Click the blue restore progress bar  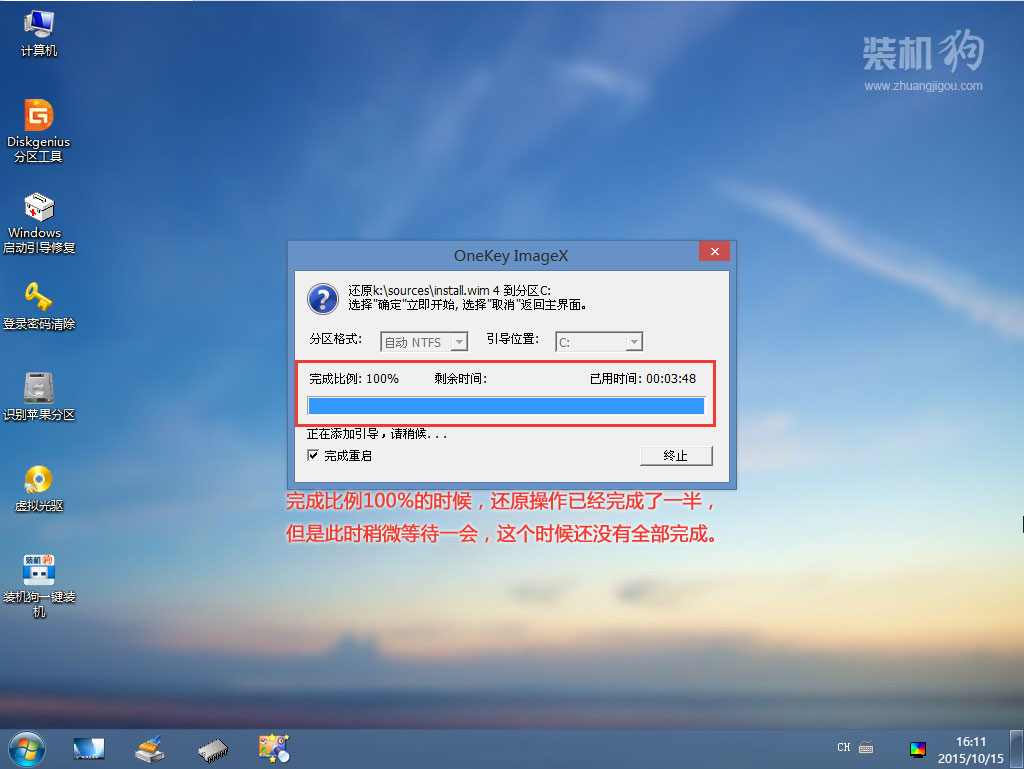coord(505,406)
